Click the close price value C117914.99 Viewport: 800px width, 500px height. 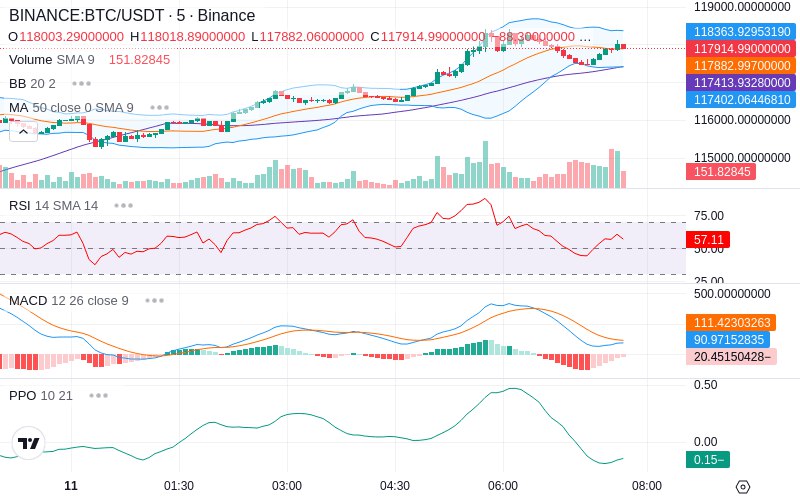(428, 37)
